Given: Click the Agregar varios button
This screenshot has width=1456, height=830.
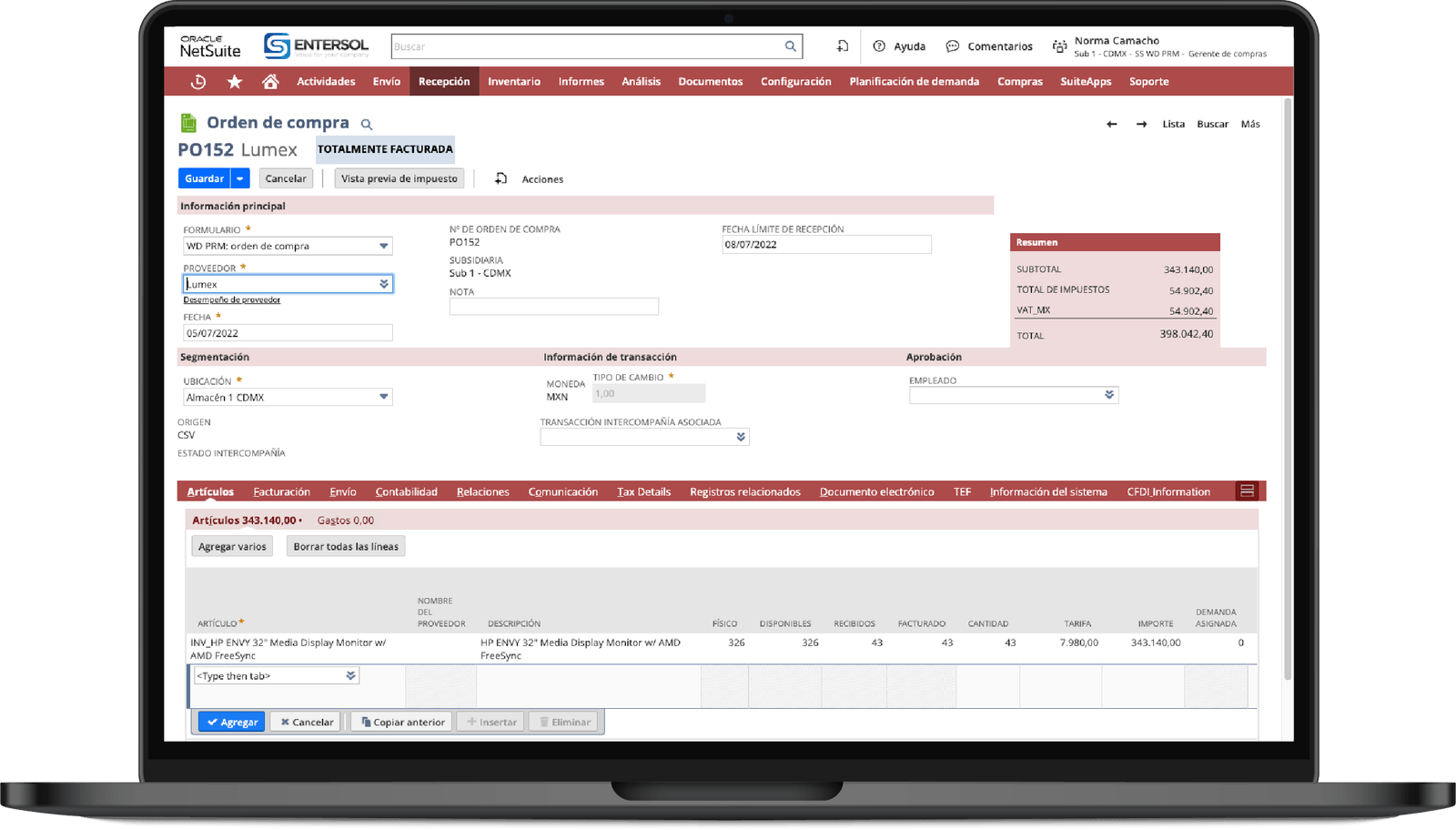Looking at the screenshot, I should tap(232, 546).
